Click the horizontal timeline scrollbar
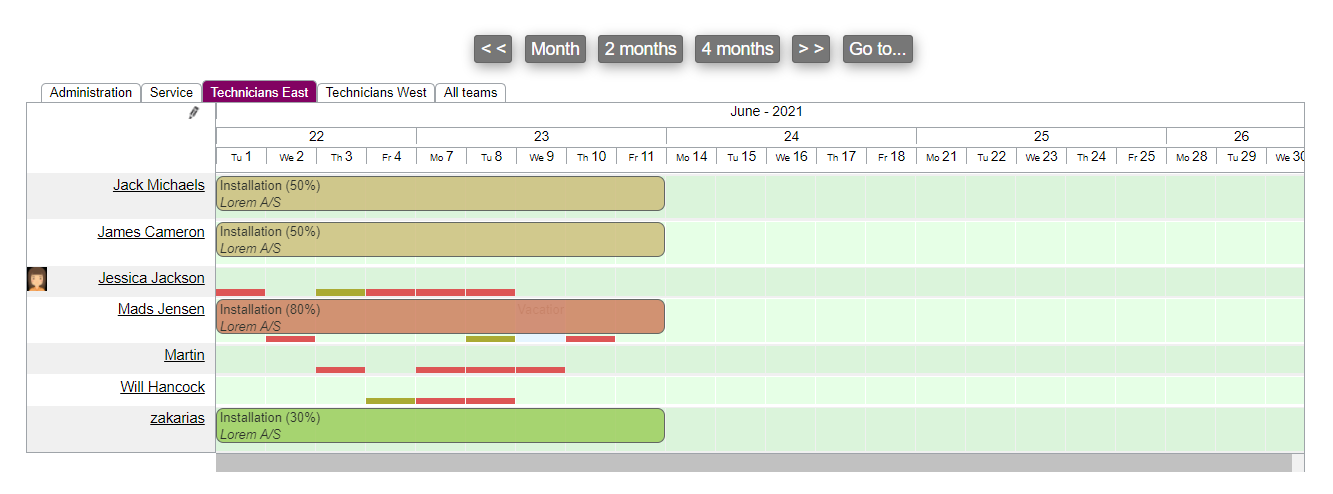1333x494 pixels. tap(753, 462)
